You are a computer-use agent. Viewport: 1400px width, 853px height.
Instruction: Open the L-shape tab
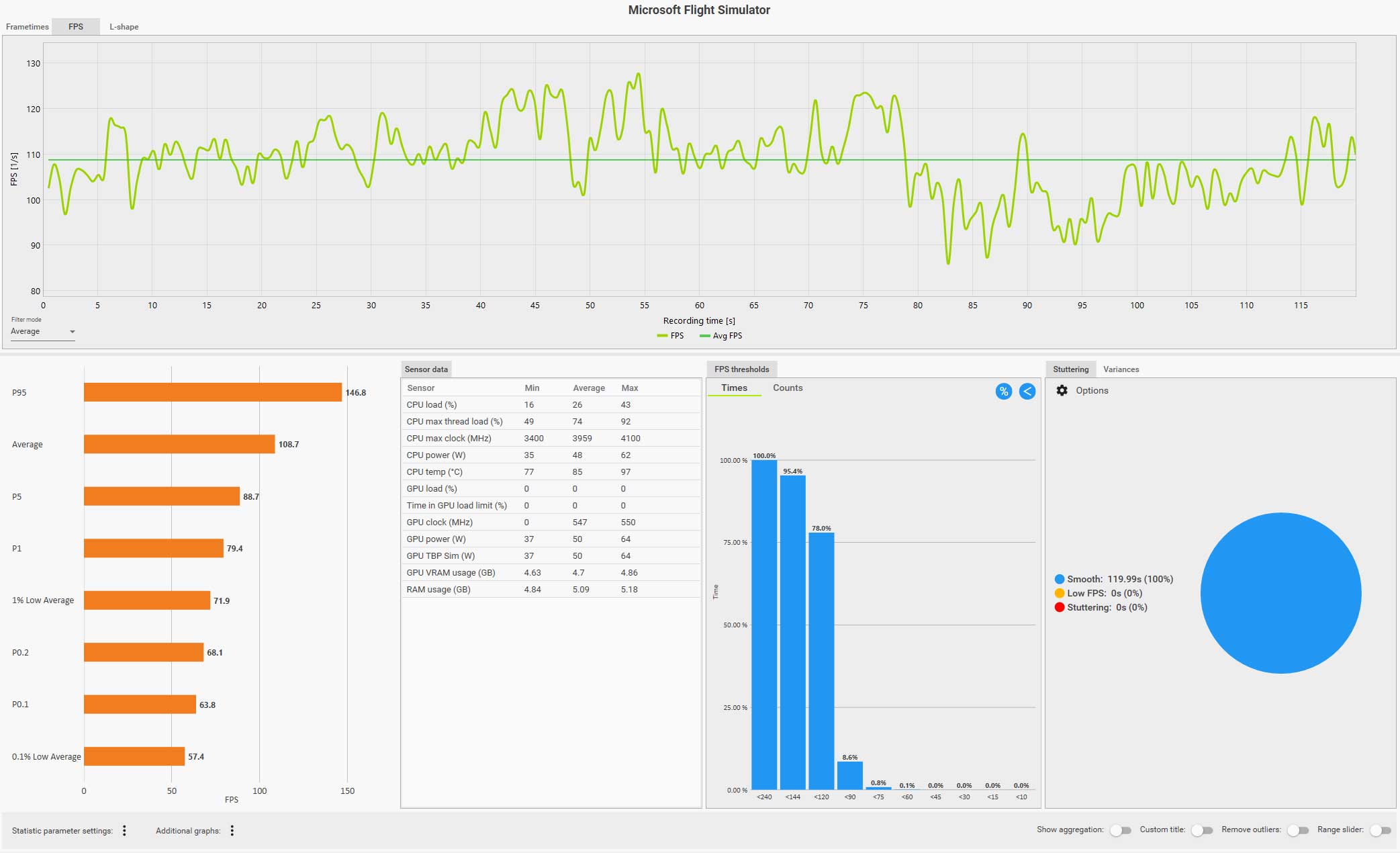point(124,27)
